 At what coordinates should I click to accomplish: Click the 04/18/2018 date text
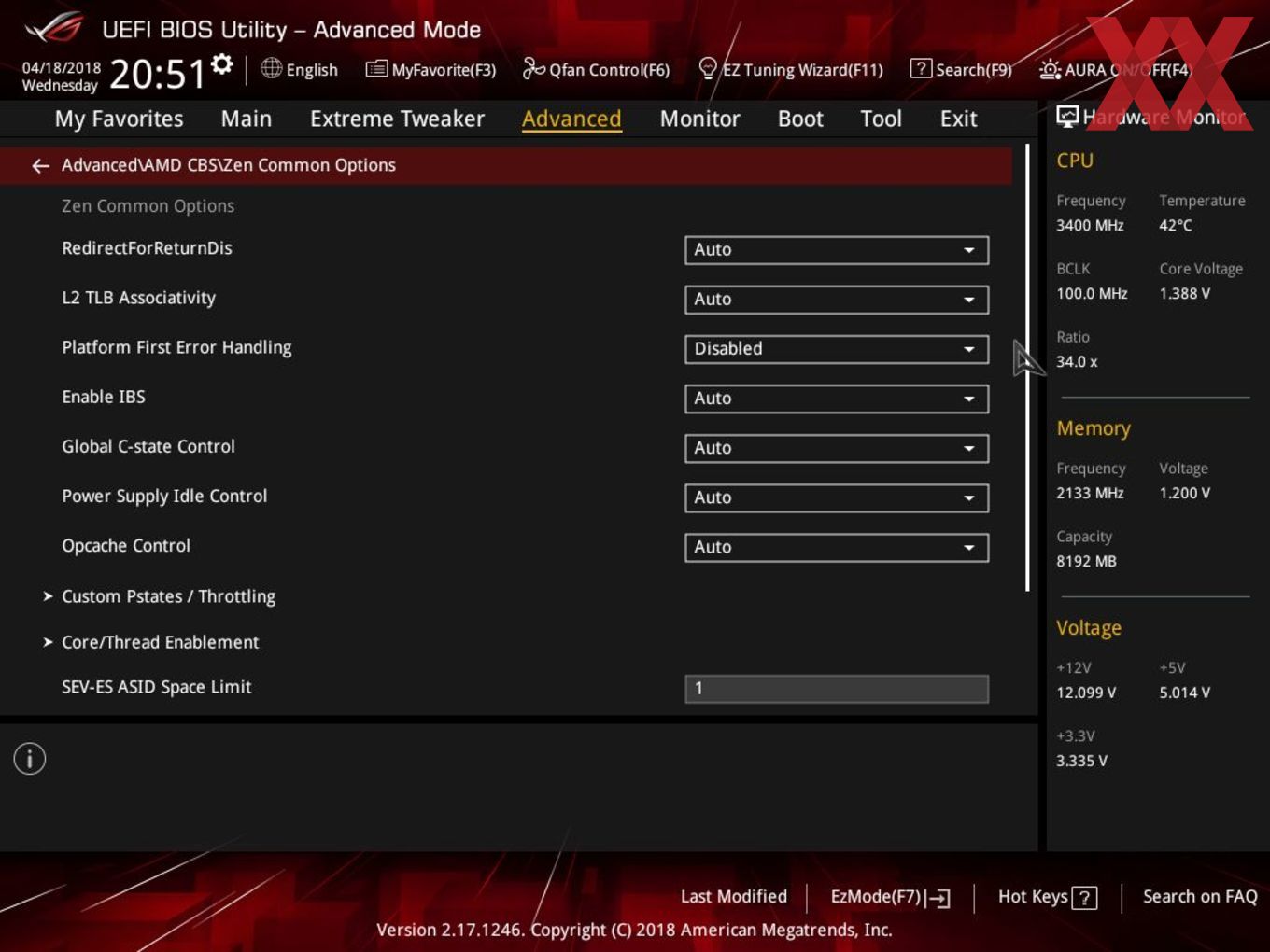point(62,67)
